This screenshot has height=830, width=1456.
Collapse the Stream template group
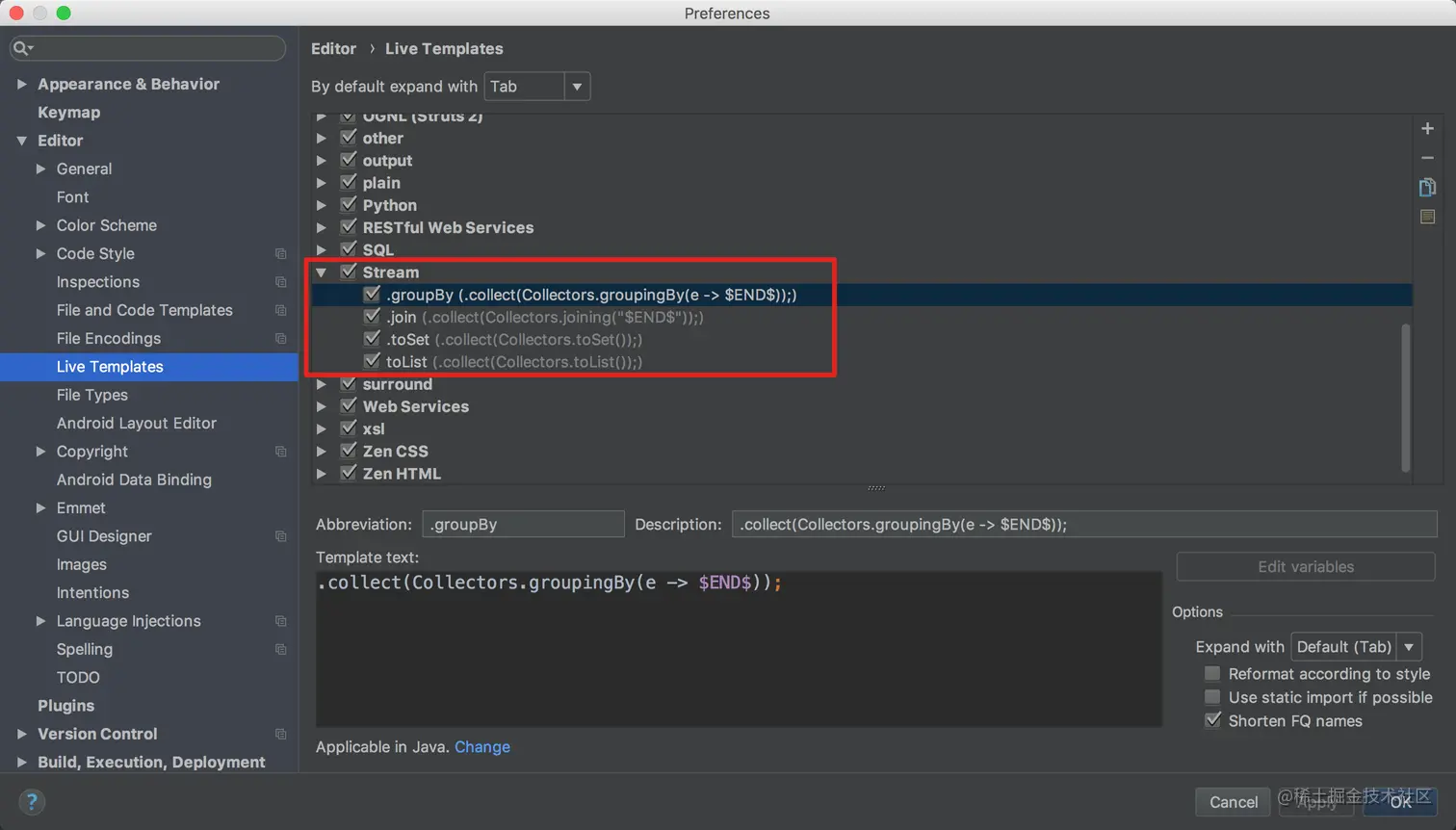coord(322,272)
